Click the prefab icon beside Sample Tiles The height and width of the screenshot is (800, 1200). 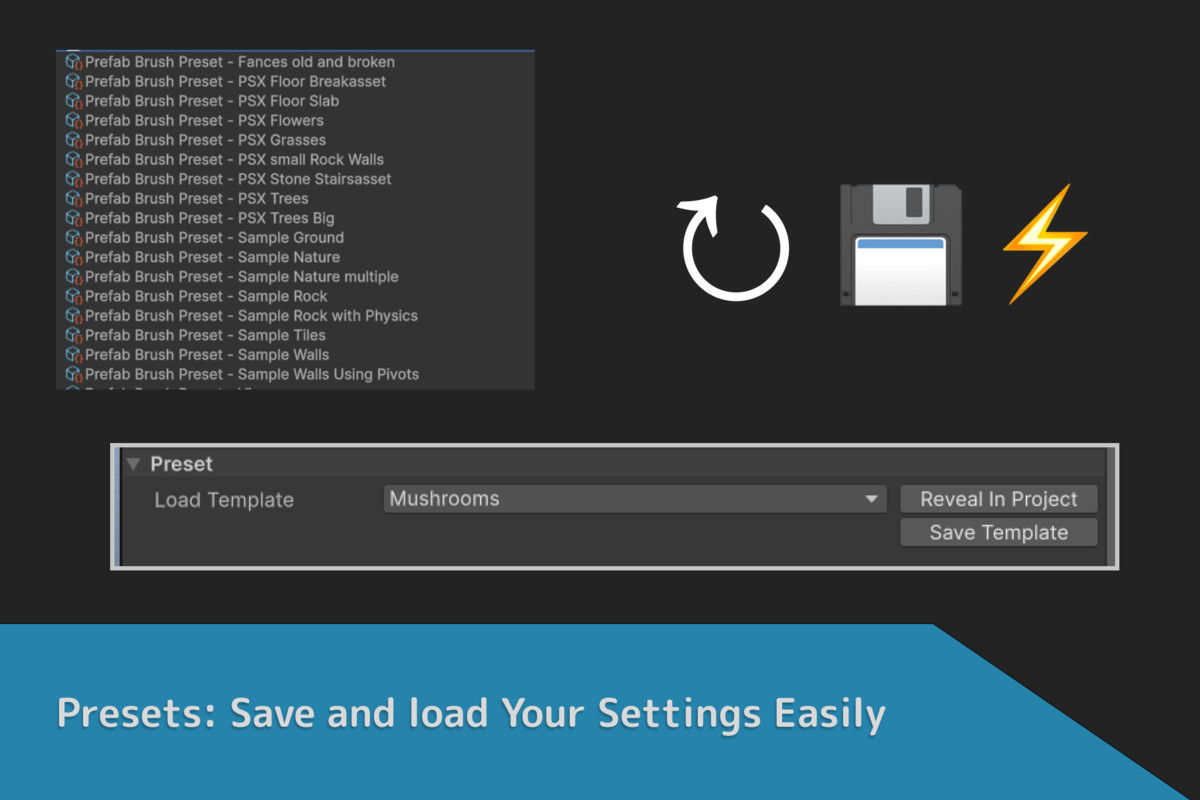click(74, 335)
